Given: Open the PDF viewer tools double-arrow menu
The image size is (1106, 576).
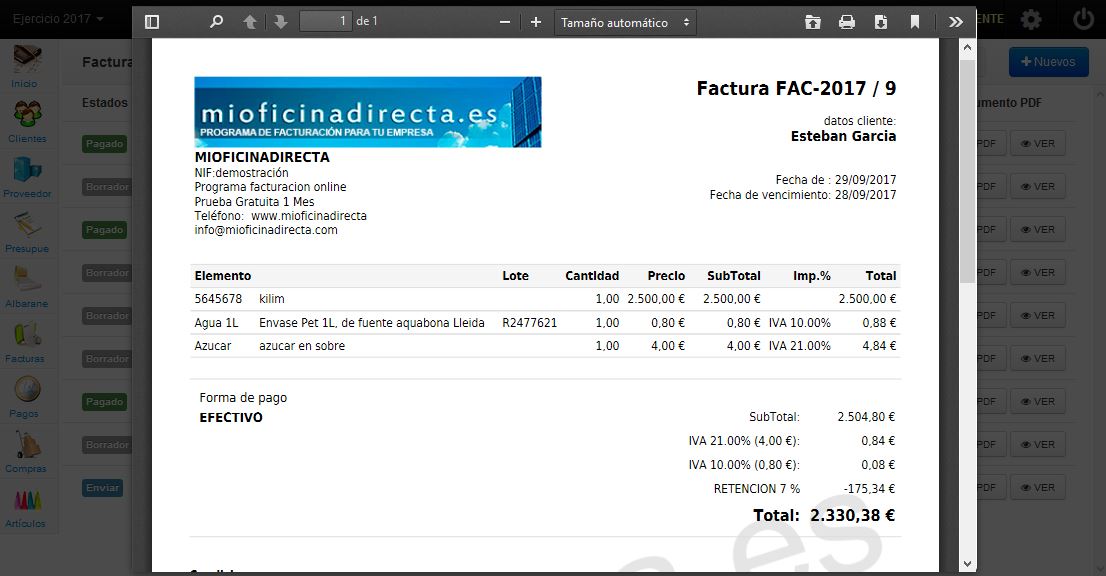Looking at the screenshot, I should point(956,22).
